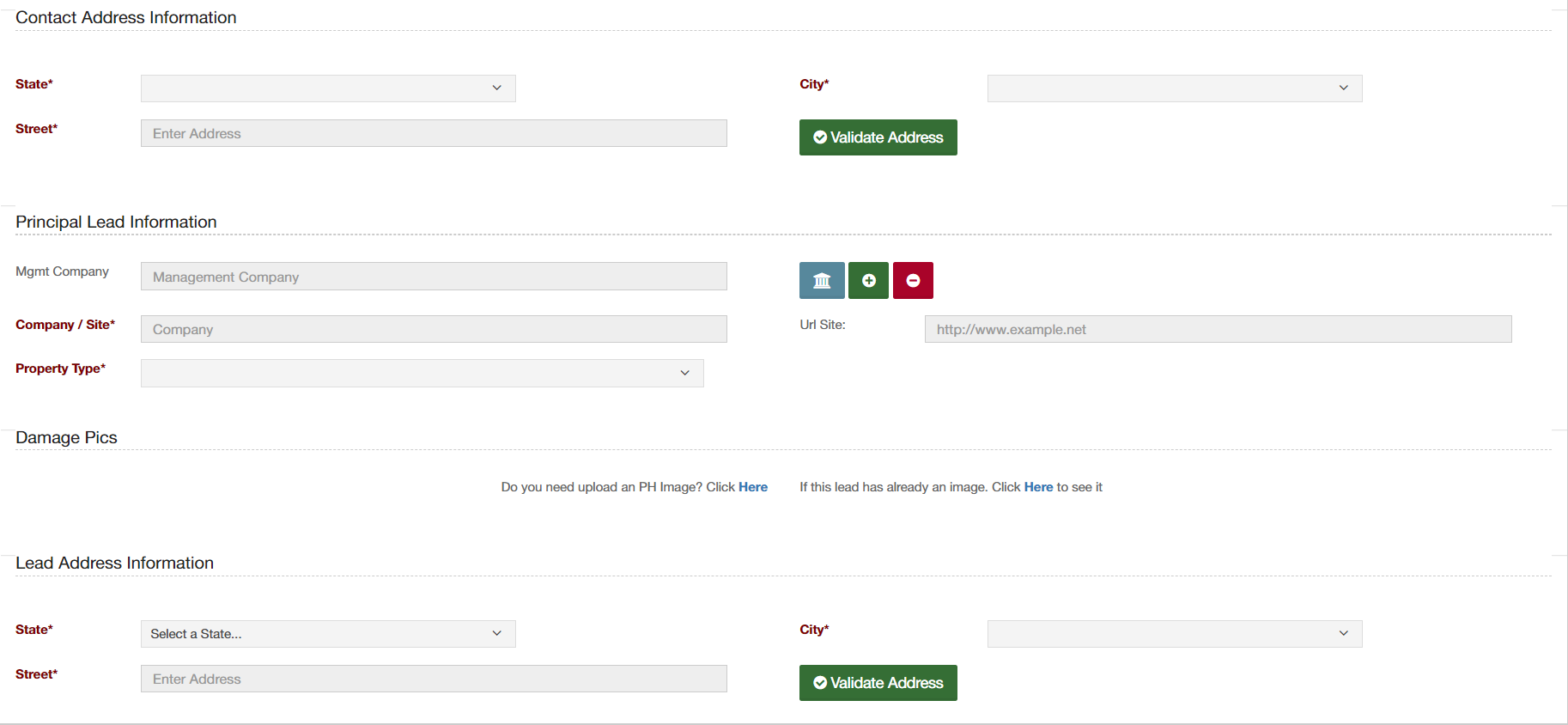Click the checkmark icon on top Validate Address
Viewport: 1568px width, 725px height.
tap(820, 137)
